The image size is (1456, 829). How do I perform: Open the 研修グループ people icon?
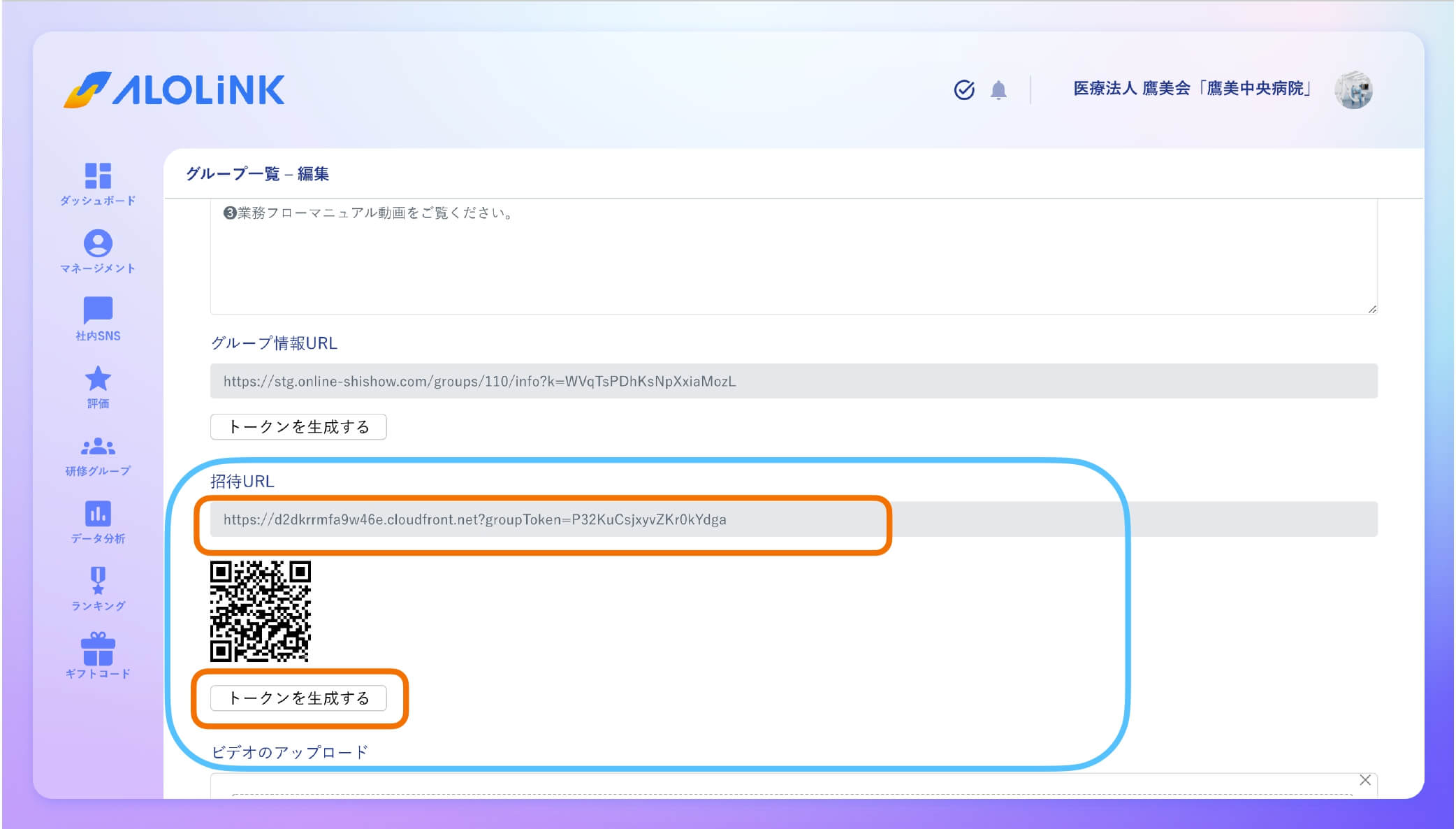tap(98, 446)
